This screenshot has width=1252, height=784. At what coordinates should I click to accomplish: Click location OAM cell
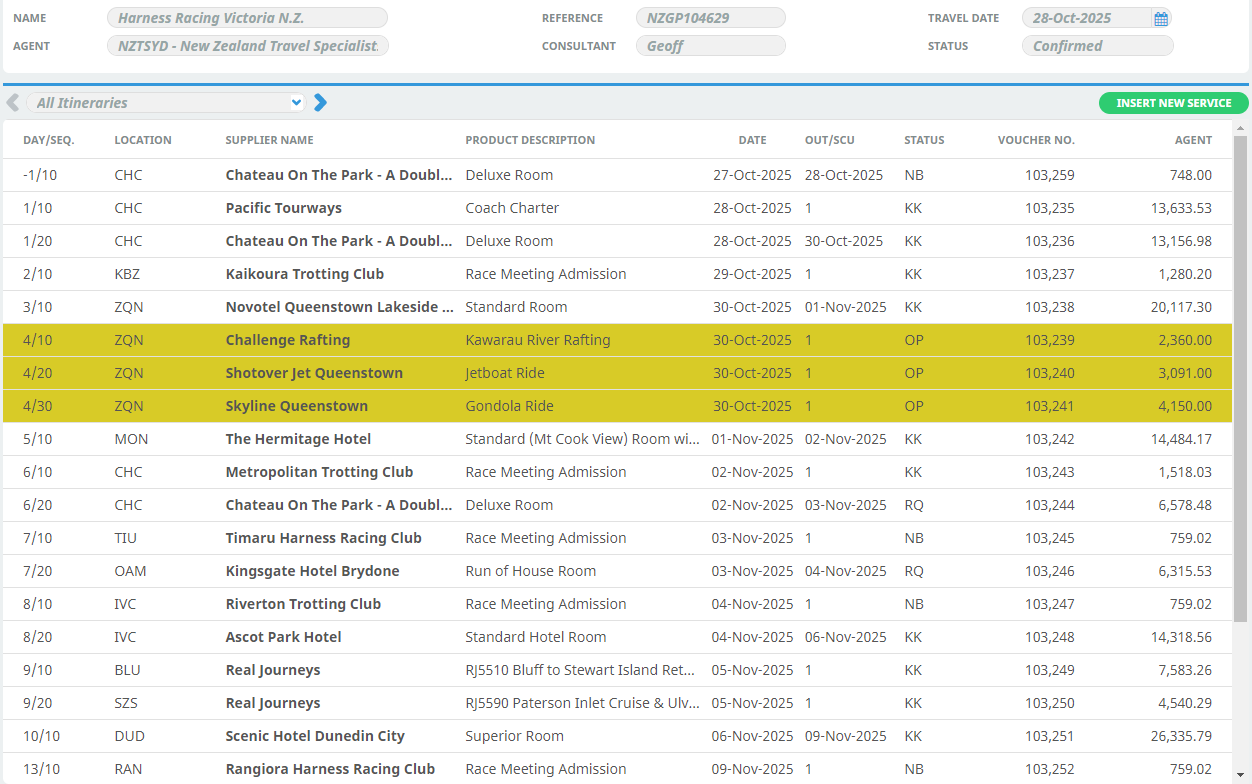click(130, 571)
